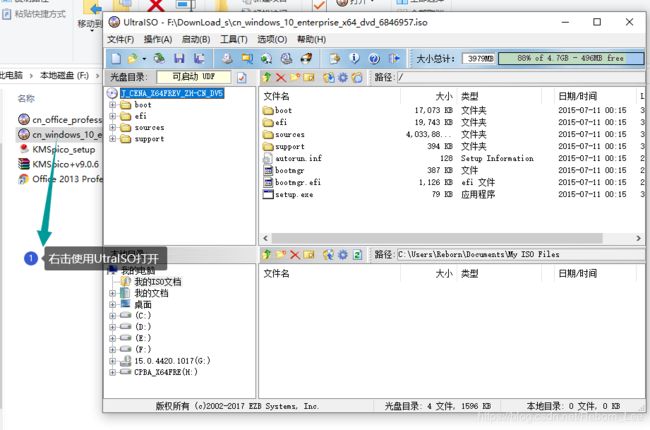Open the 帮助(H) menu
This screenshot has height=430, width=650.
[311, 39]
